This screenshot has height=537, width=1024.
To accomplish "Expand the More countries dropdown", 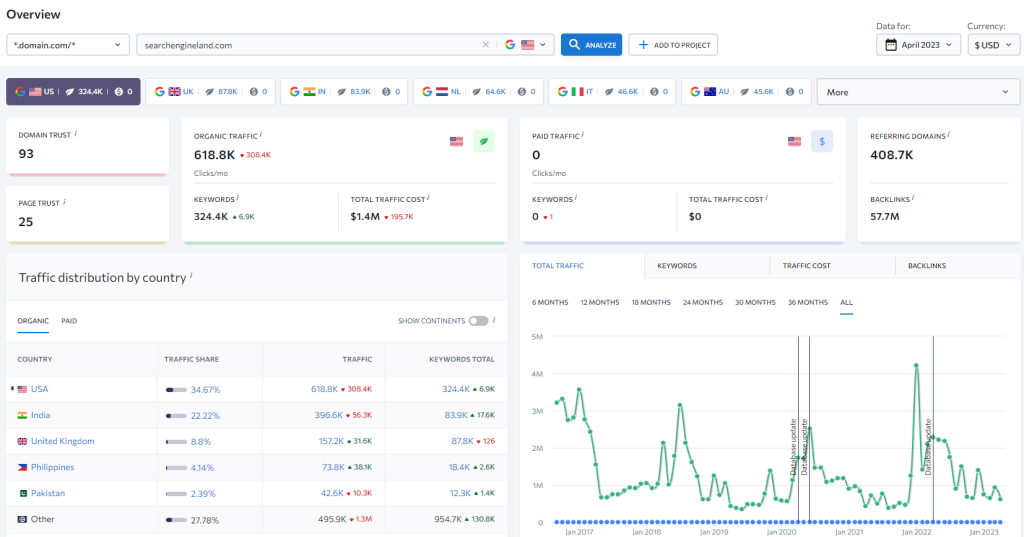I will tap(917, 92).
